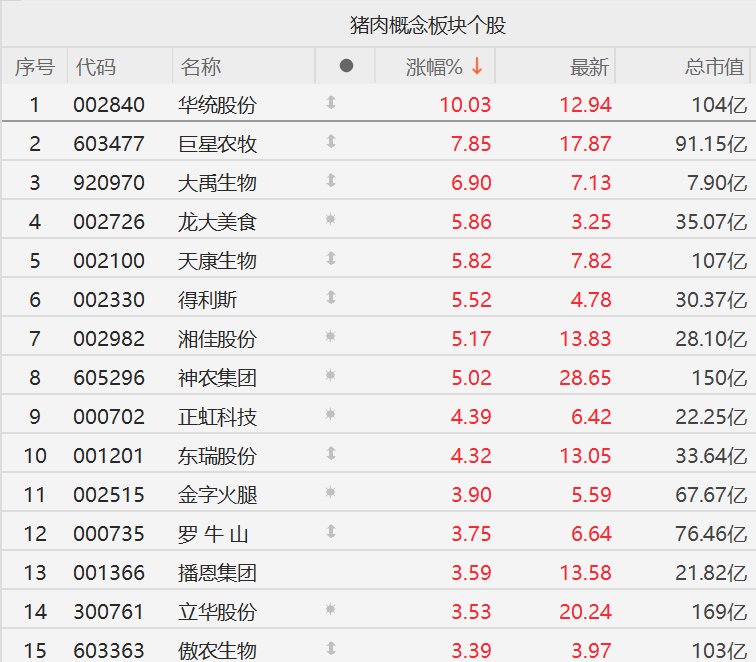Click the marker icon in 华统股份 row
The image size is (756, 662).
(x=331, y=102)
